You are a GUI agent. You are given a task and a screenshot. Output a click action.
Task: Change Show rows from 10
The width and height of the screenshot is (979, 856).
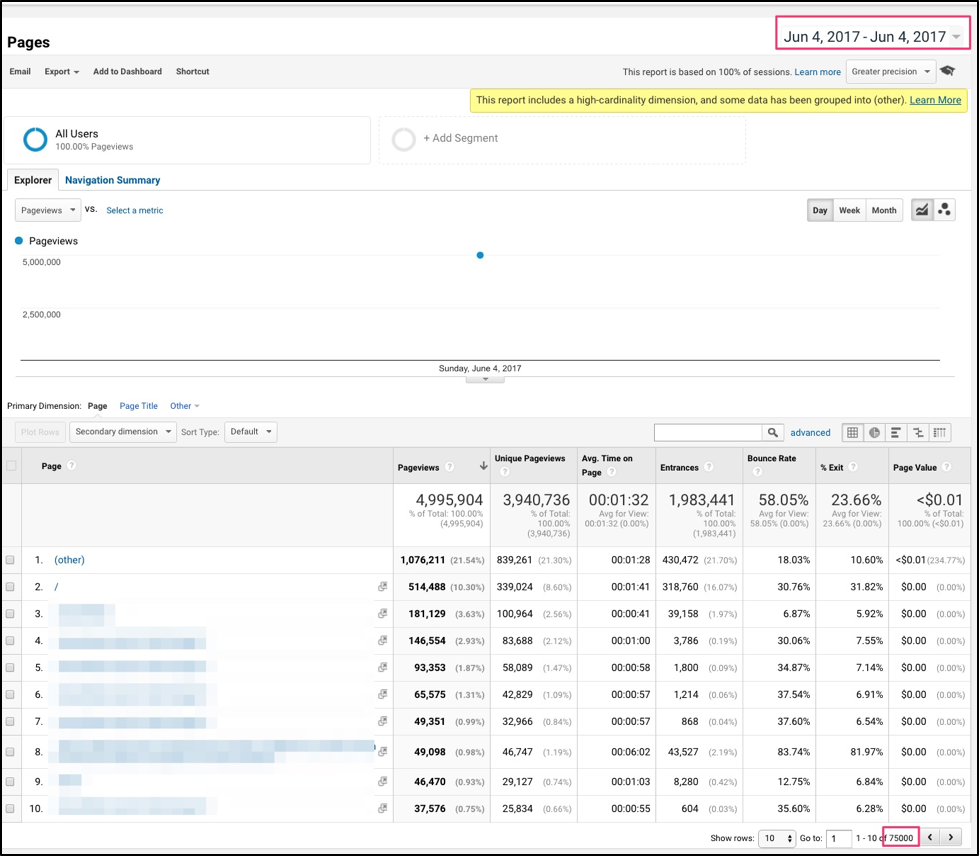777,837
